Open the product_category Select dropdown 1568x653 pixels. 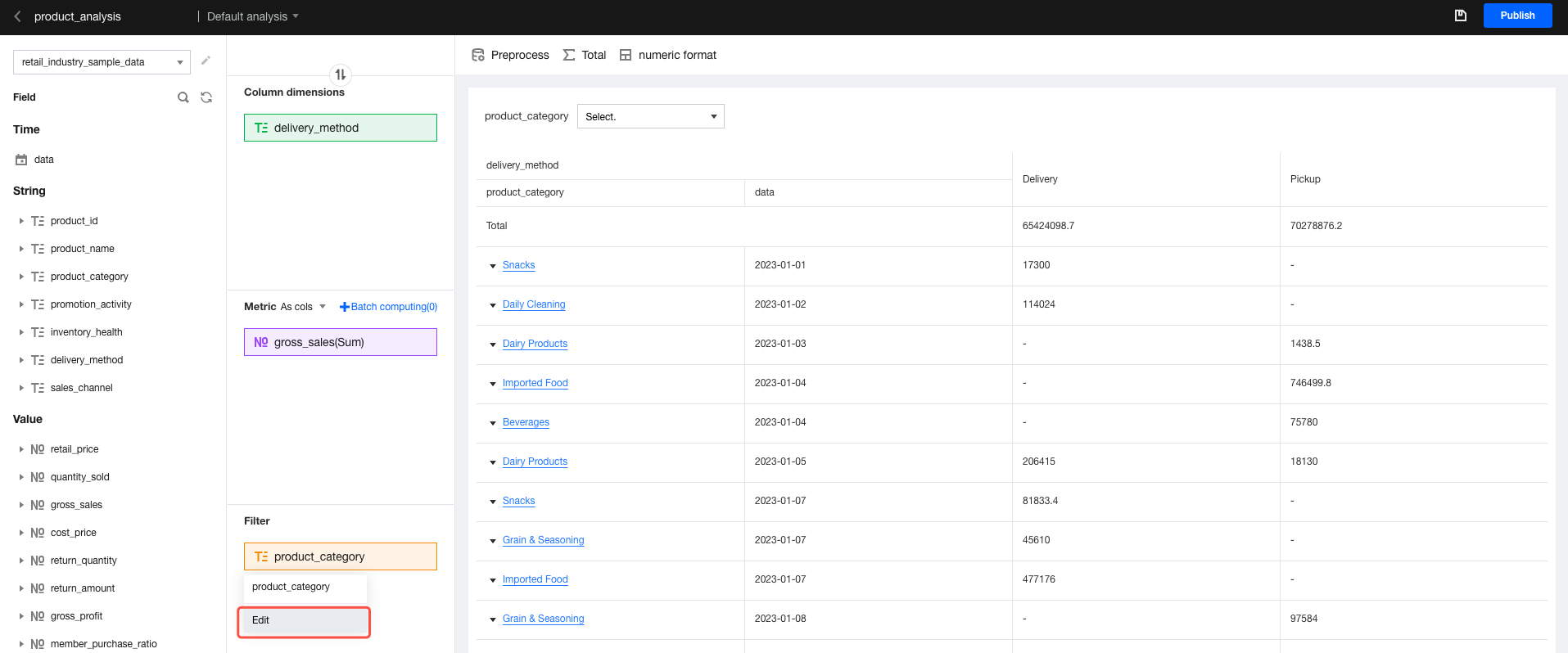(651, 116)
